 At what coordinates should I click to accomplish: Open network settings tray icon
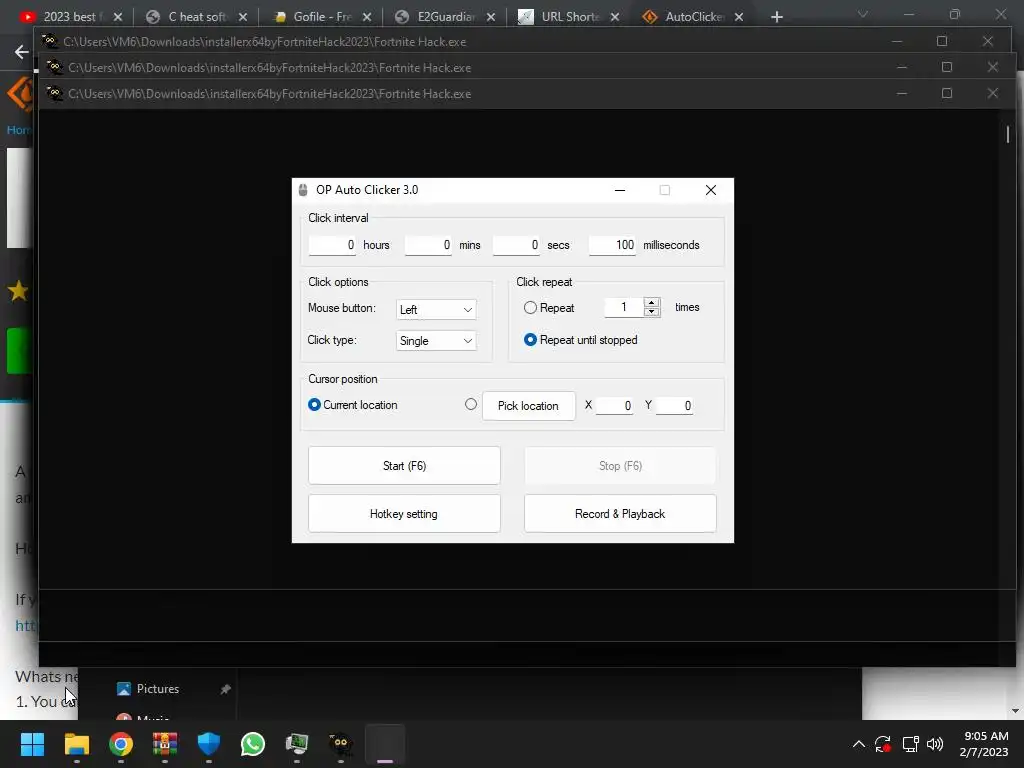(910, 744)
